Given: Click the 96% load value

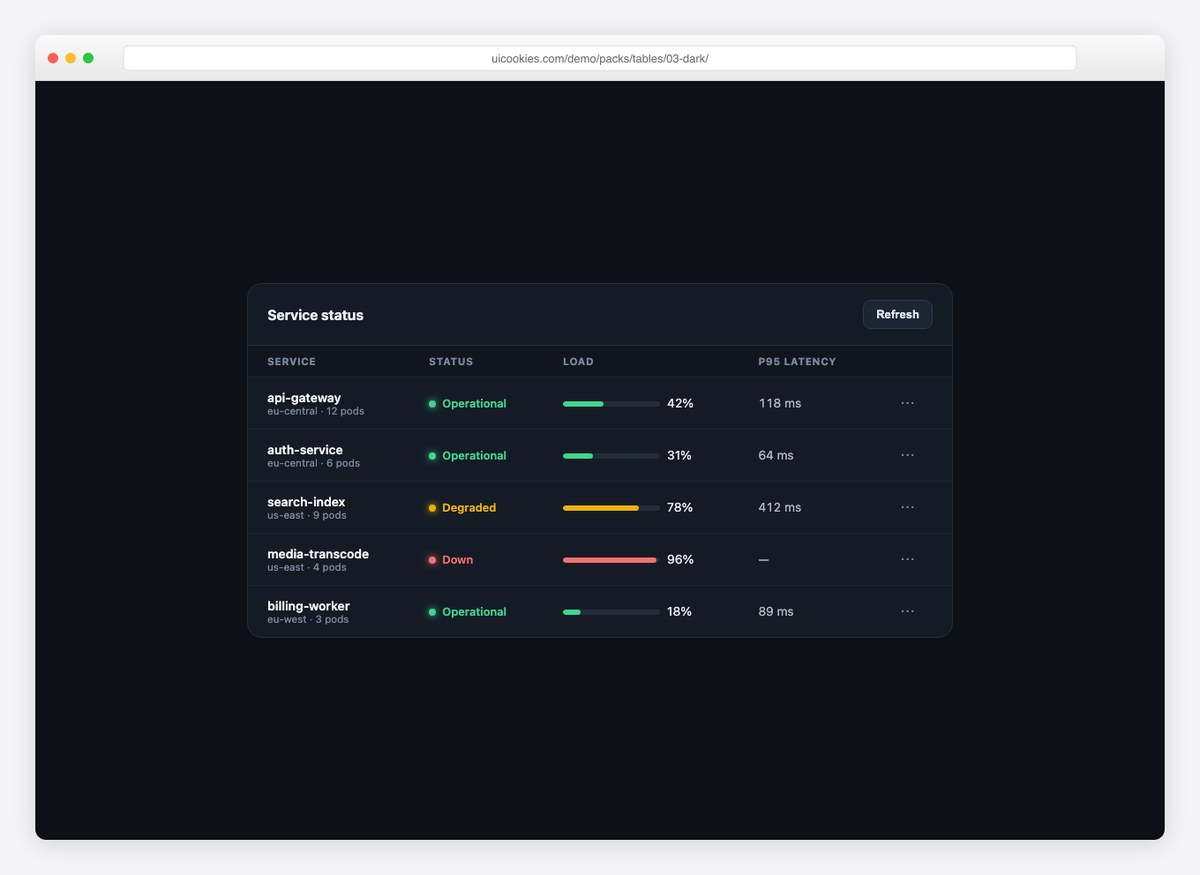Looking at the screenshot, I should tap(680, 560).
